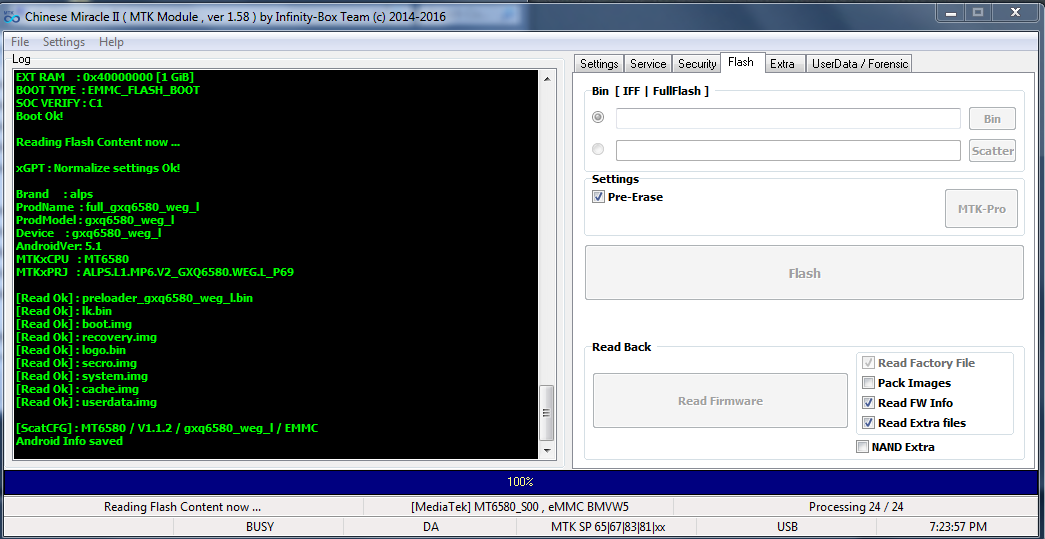Select the Flash tab
The width and height of the screenshot is (1045, 539).
point(741,63)
